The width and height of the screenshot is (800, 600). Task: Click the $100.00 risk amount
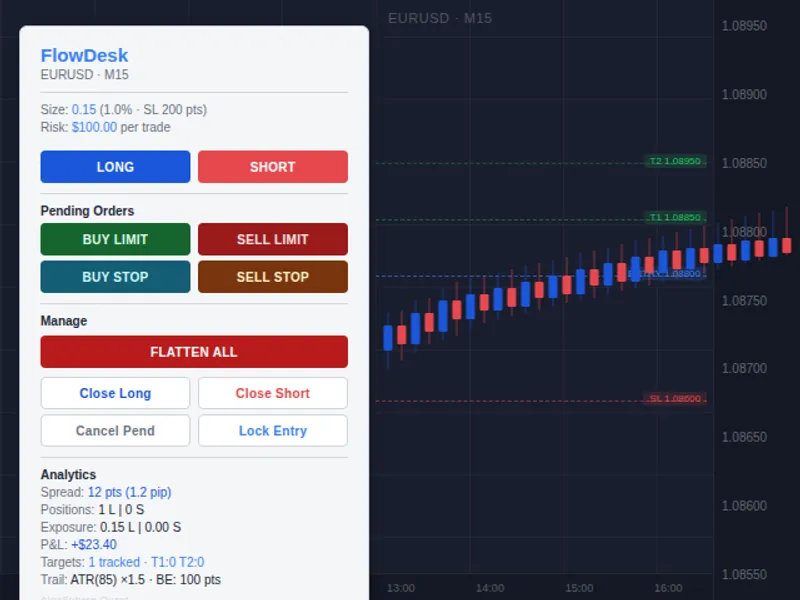(94, 127)
